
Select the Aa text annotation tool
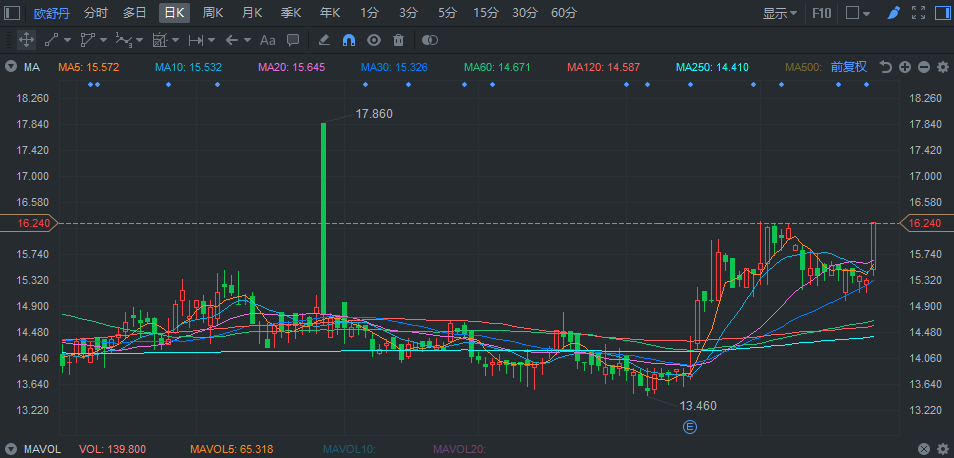pos(268,40)
